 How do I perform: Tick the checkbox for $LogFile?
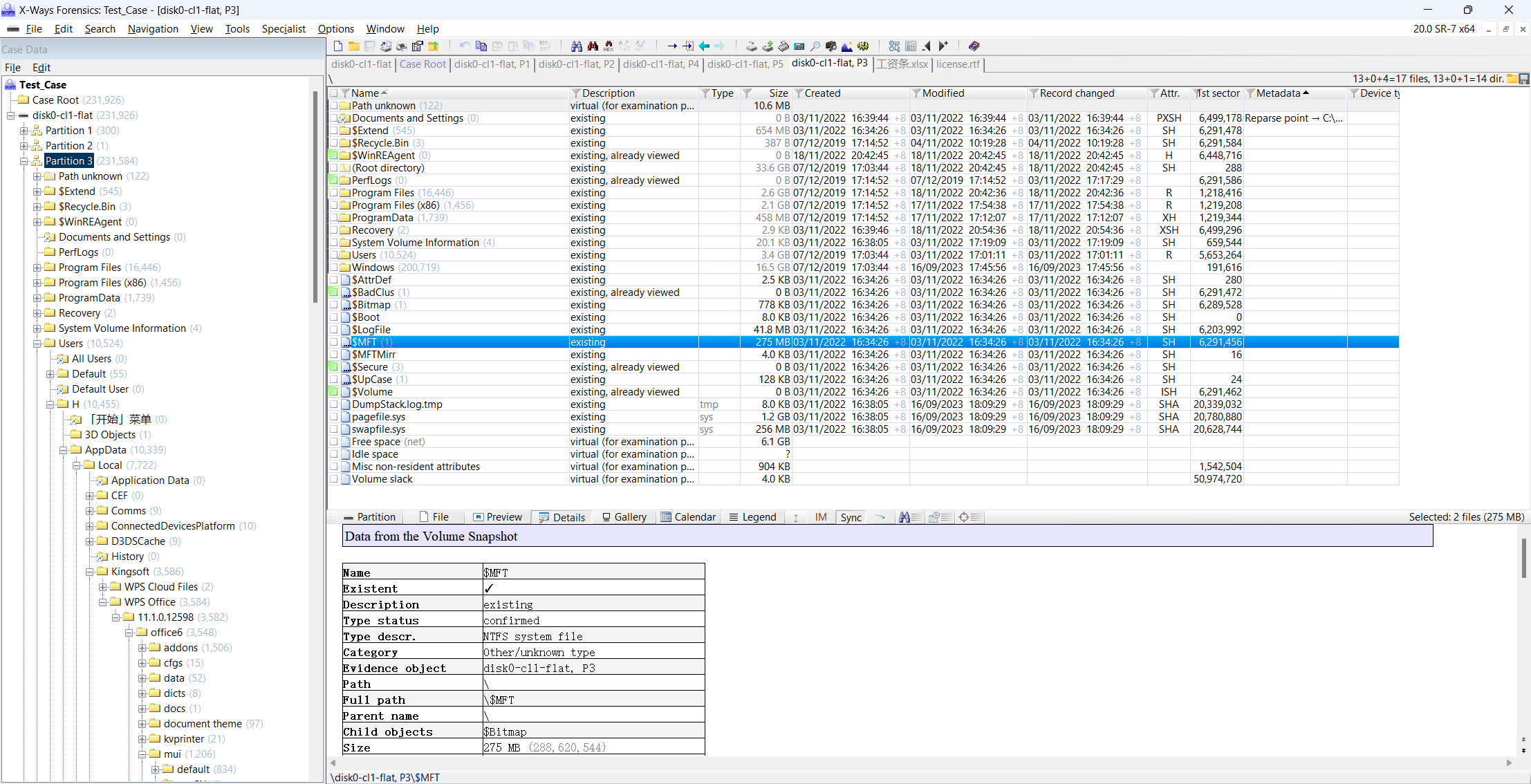(334, 330)
